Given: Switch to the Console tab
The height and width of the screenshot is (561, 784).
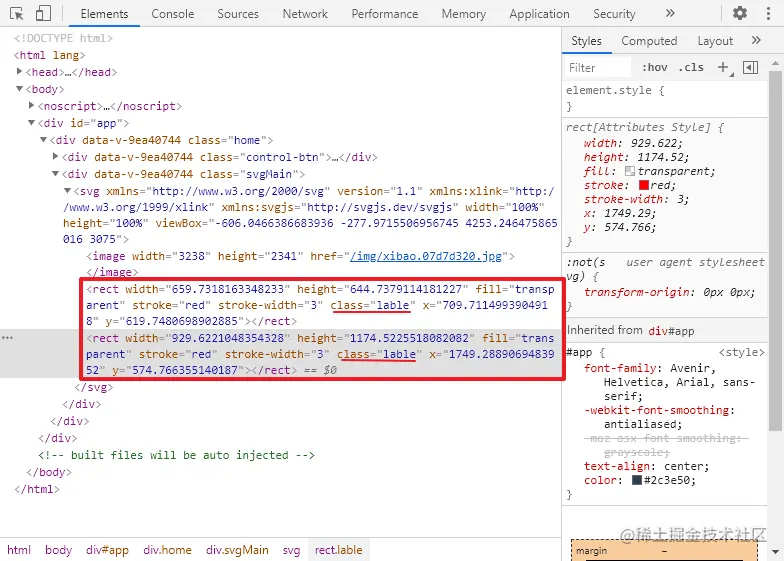Looking at the screenshot, I should [172, 14].
